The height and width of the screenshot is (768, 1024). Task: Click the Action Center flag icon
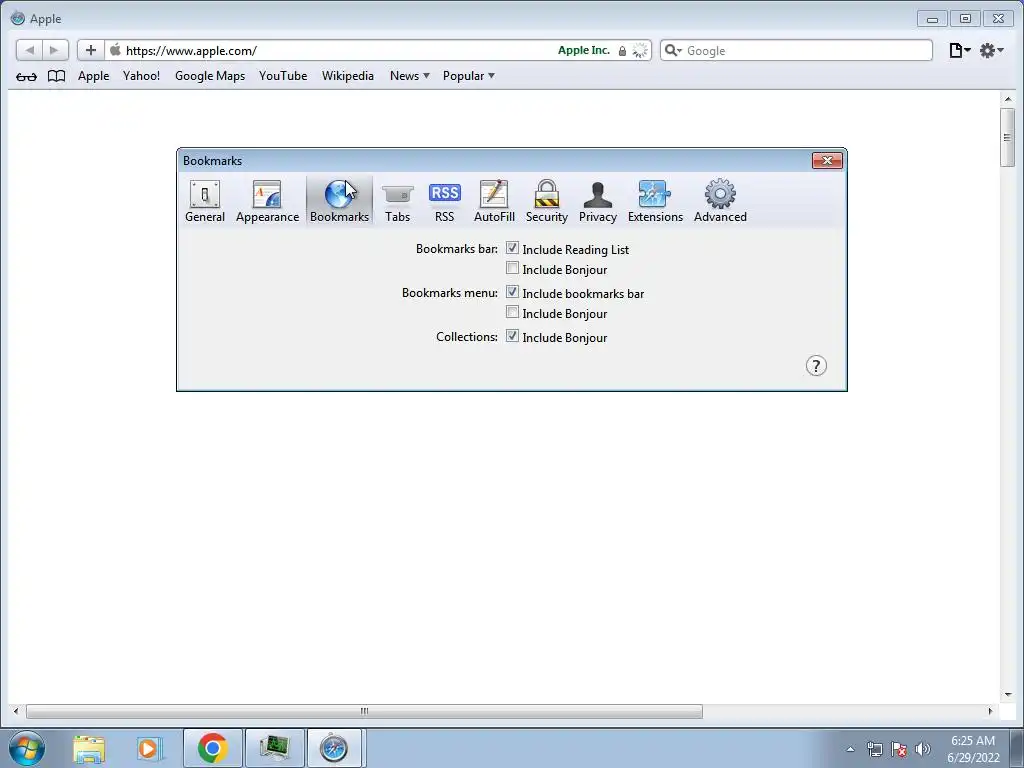coord(899,749)
